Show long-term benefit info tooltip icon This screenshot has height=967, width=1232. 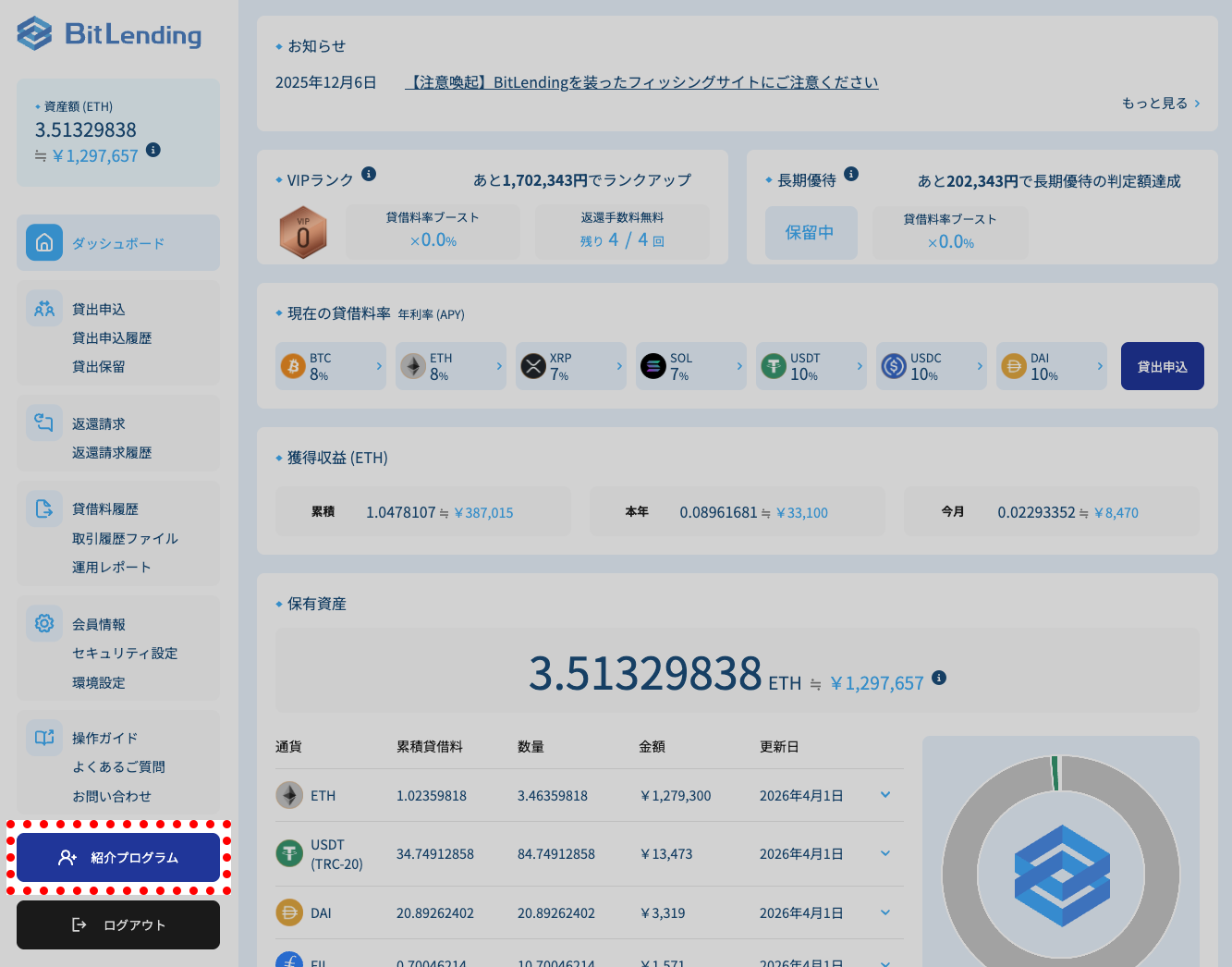click(x=851, y=174)
